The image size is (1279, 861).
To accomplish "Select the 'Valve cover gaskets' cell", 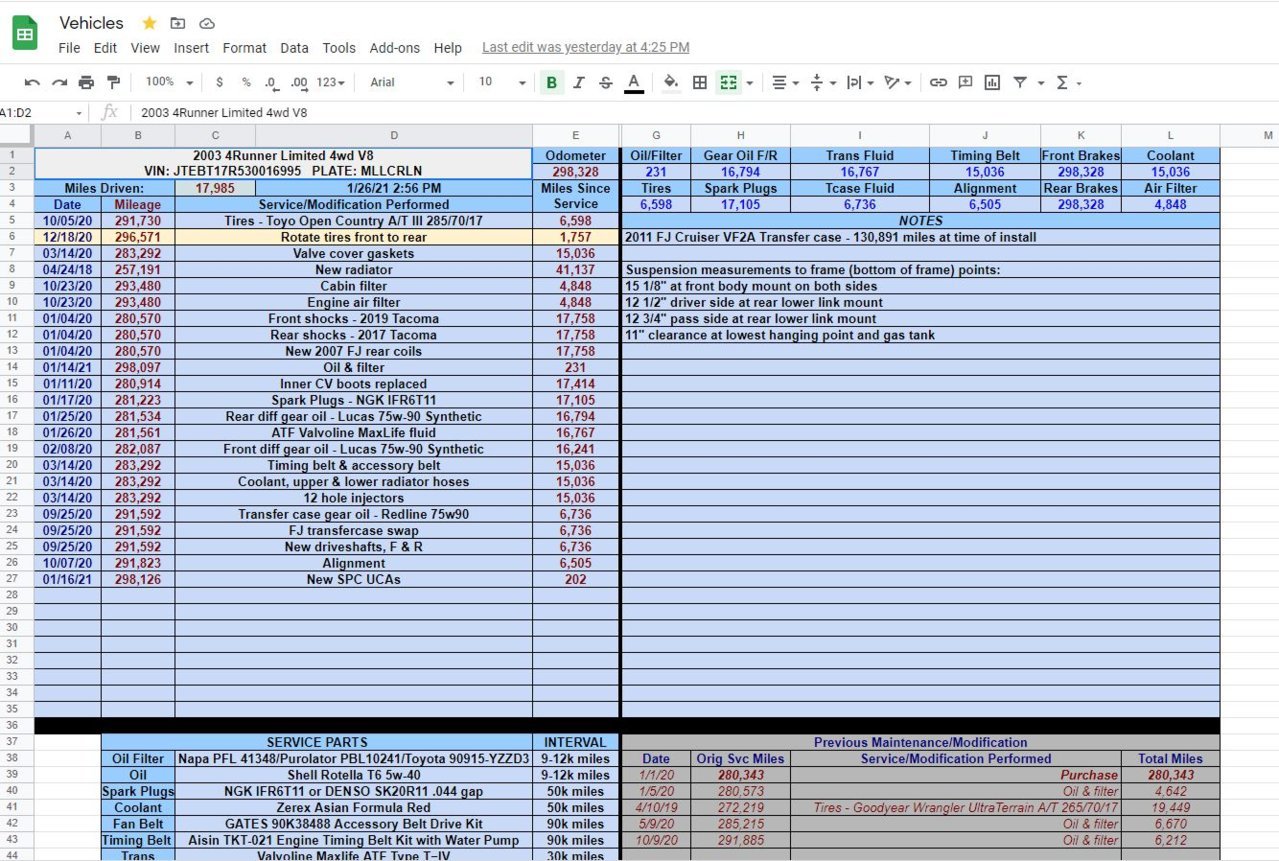I will coord(353,253).
